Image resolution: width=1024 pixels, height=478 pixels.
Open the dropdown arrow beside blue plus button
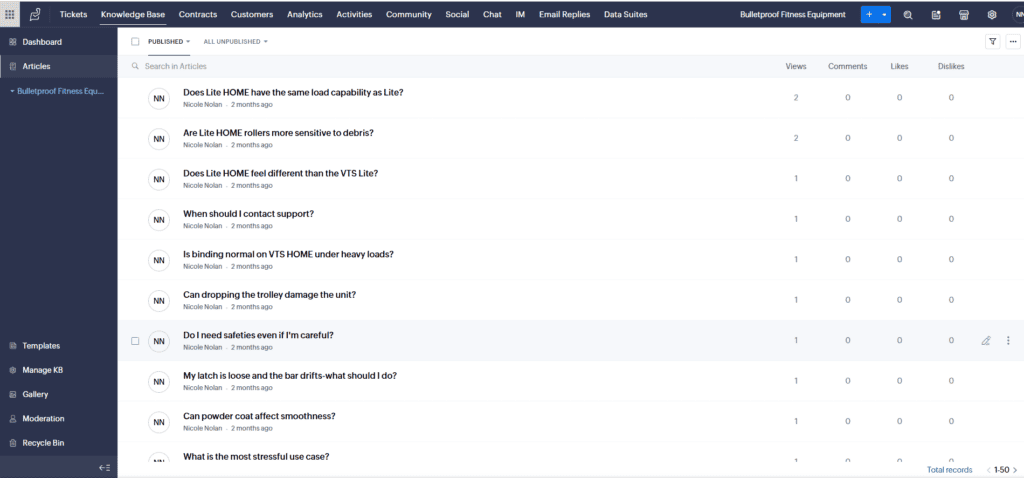tap(884, 14)
